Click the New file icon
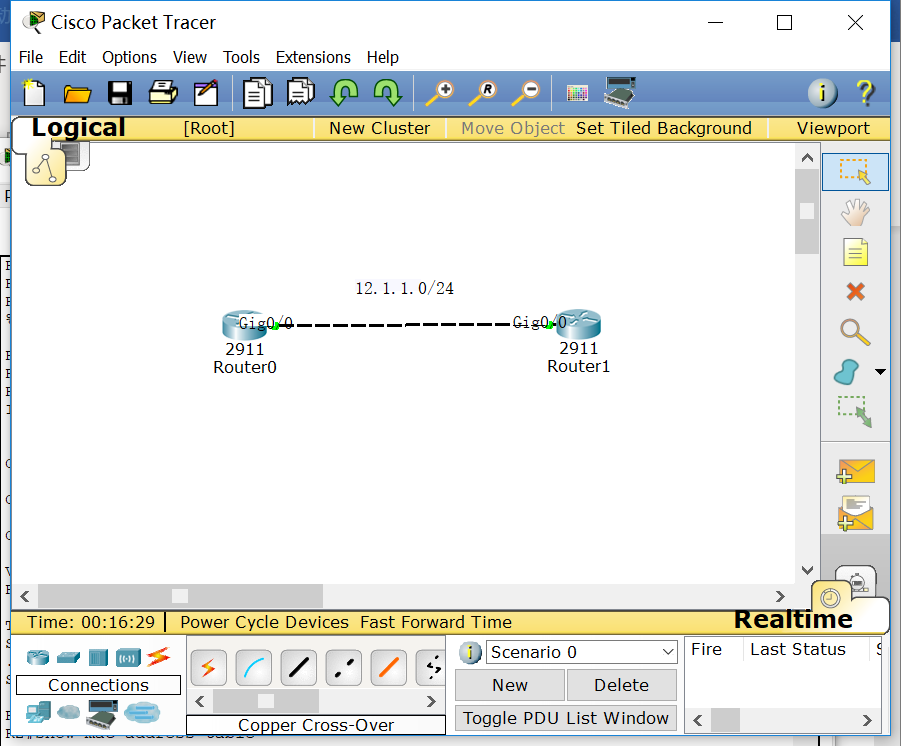 [x=34, y=93]
